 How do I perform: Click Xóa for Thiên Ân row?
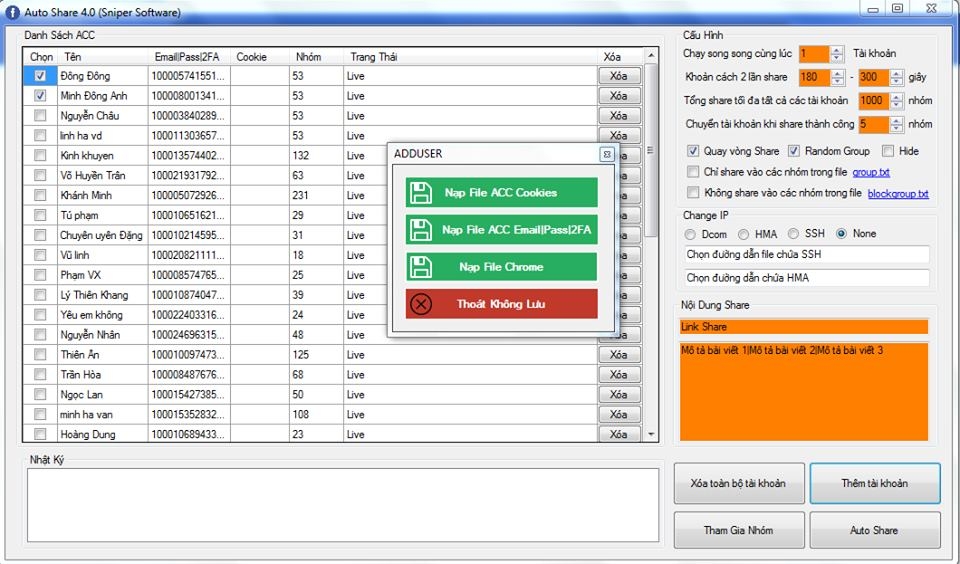pyautogui.click(x=619, y=355)
